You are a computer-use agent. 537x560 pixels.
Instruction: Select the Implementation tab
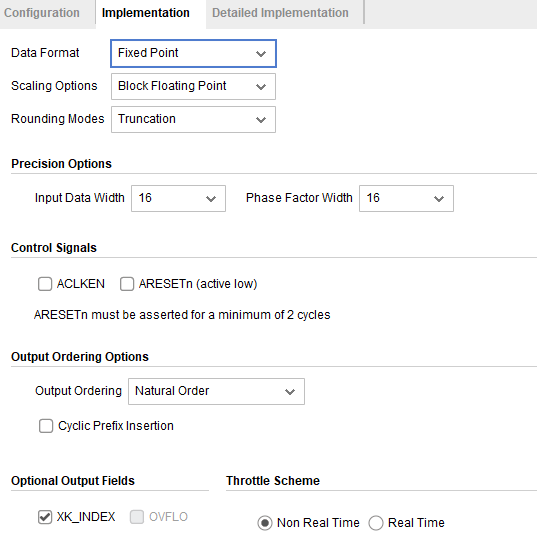[146, 13]
